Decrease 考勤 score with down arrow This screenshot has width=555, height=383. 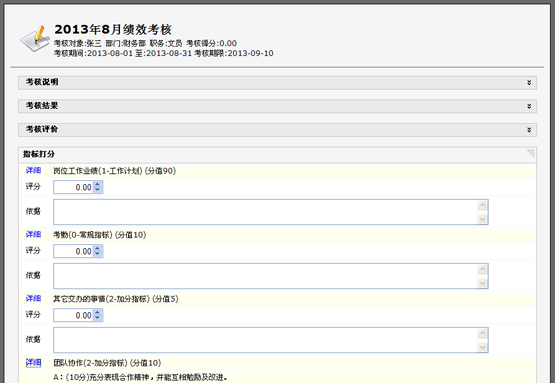(x=98, y=254)
